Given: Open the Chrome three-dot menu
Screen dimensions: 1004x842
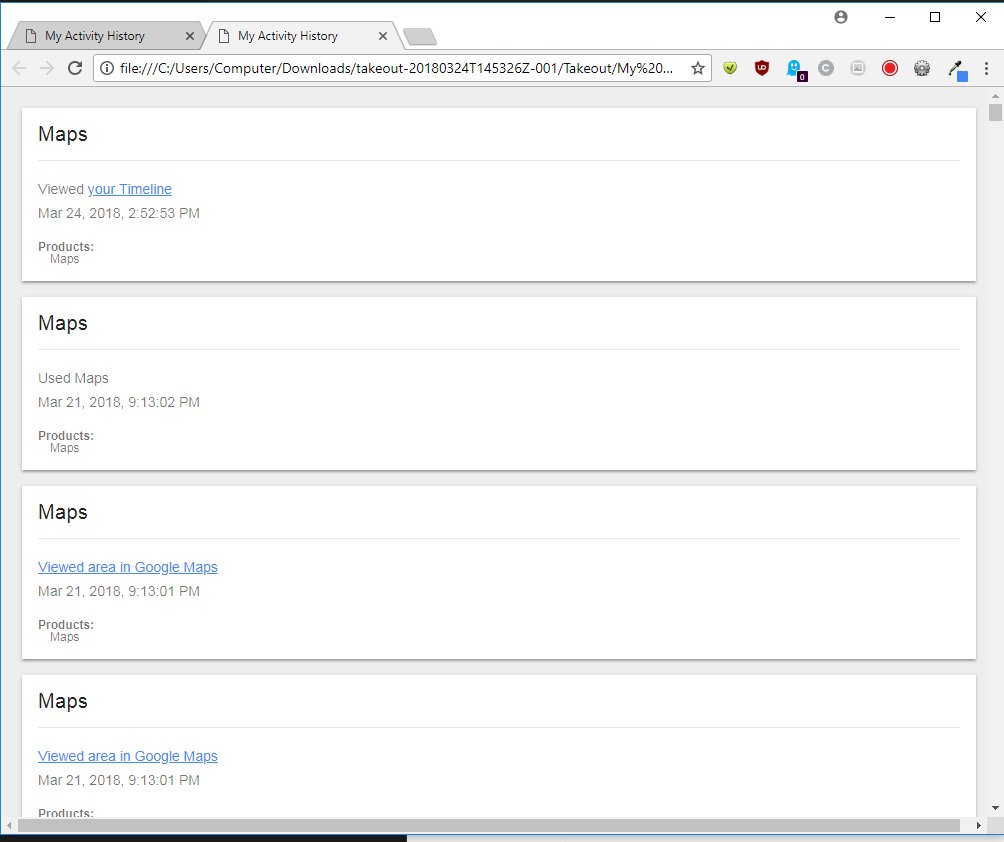Looking at the screenshot, I should 986,68.
